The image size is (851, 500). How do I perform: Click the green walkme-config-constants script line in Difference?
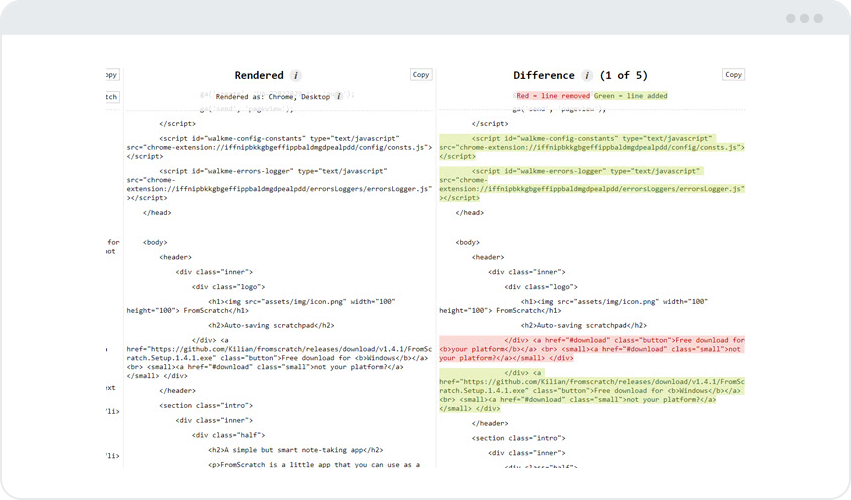(x=592, y=147)
